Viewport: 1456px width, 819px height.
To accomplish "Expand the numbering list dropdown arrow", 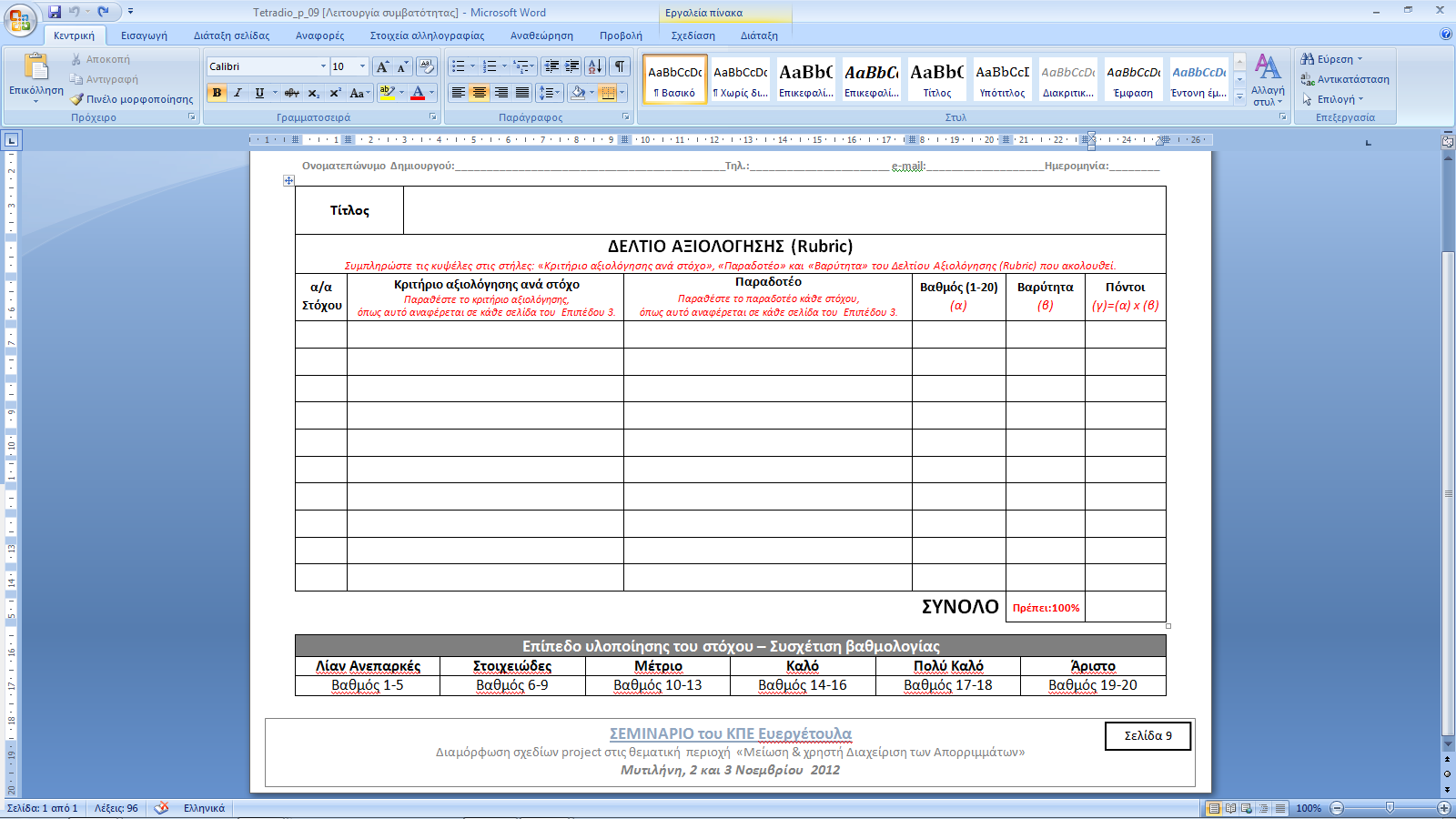I will pos(504,66).
